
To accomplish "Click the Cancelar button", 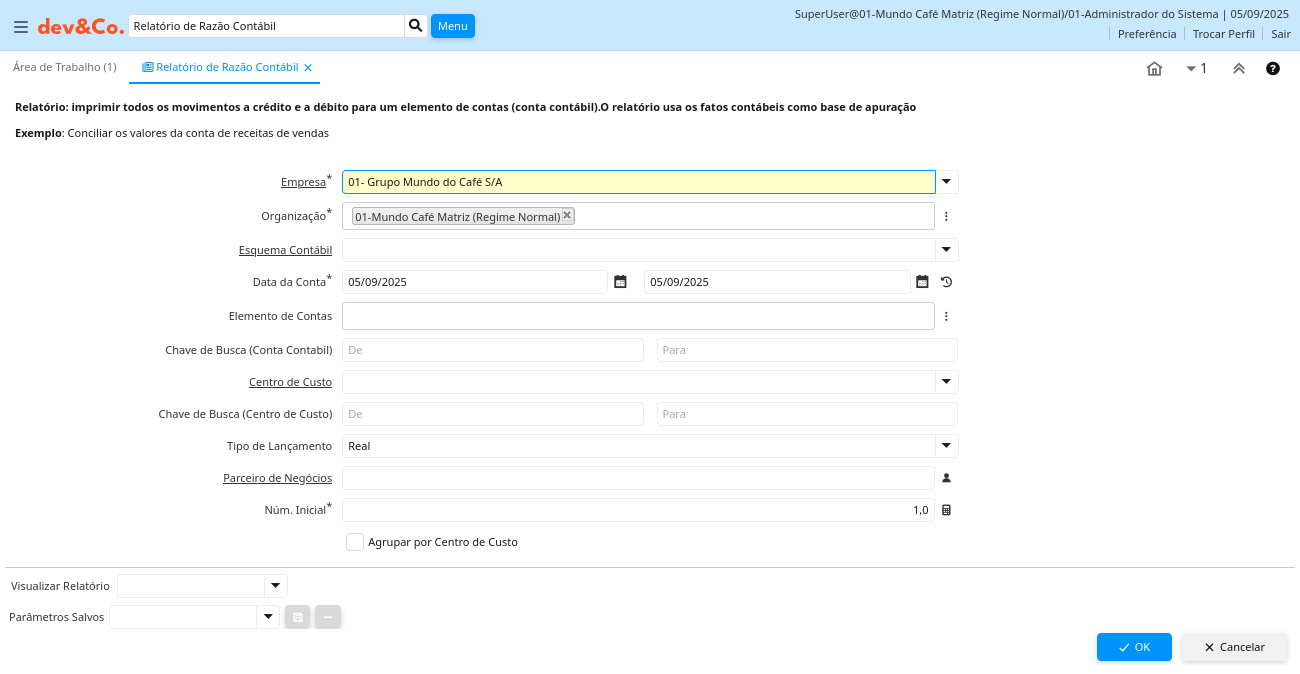I will (1234, 647).
